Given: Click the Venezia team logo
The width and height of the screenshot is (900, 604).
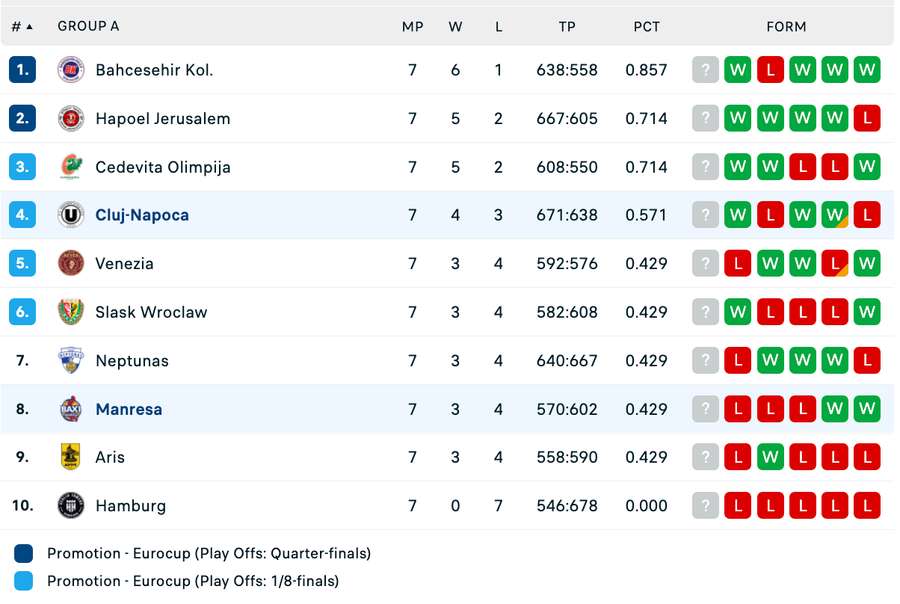Looking at the screenshot, I should (71, 263).
